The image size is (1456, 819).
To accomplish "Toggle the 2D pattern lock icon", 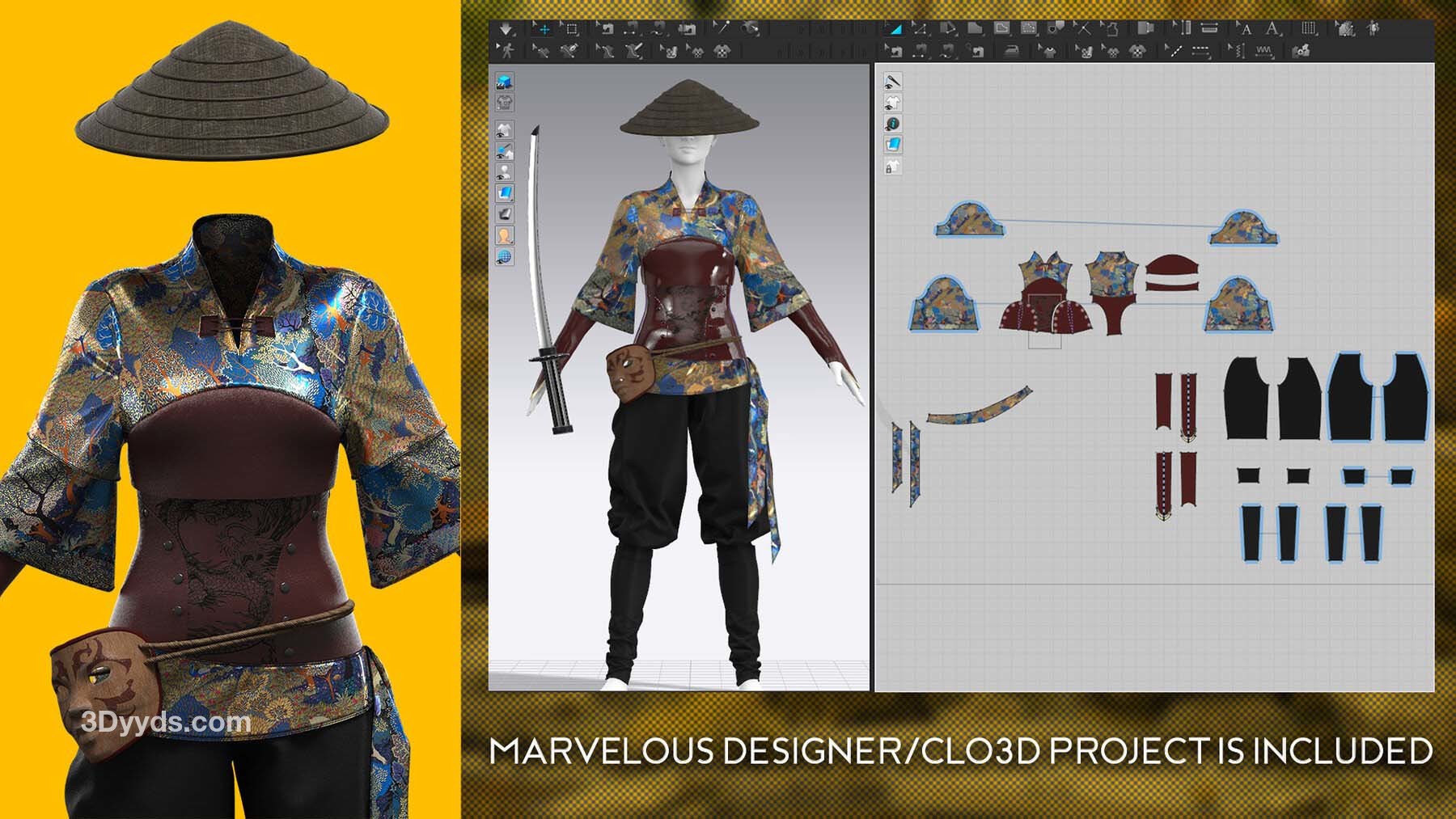I will 892,167.
